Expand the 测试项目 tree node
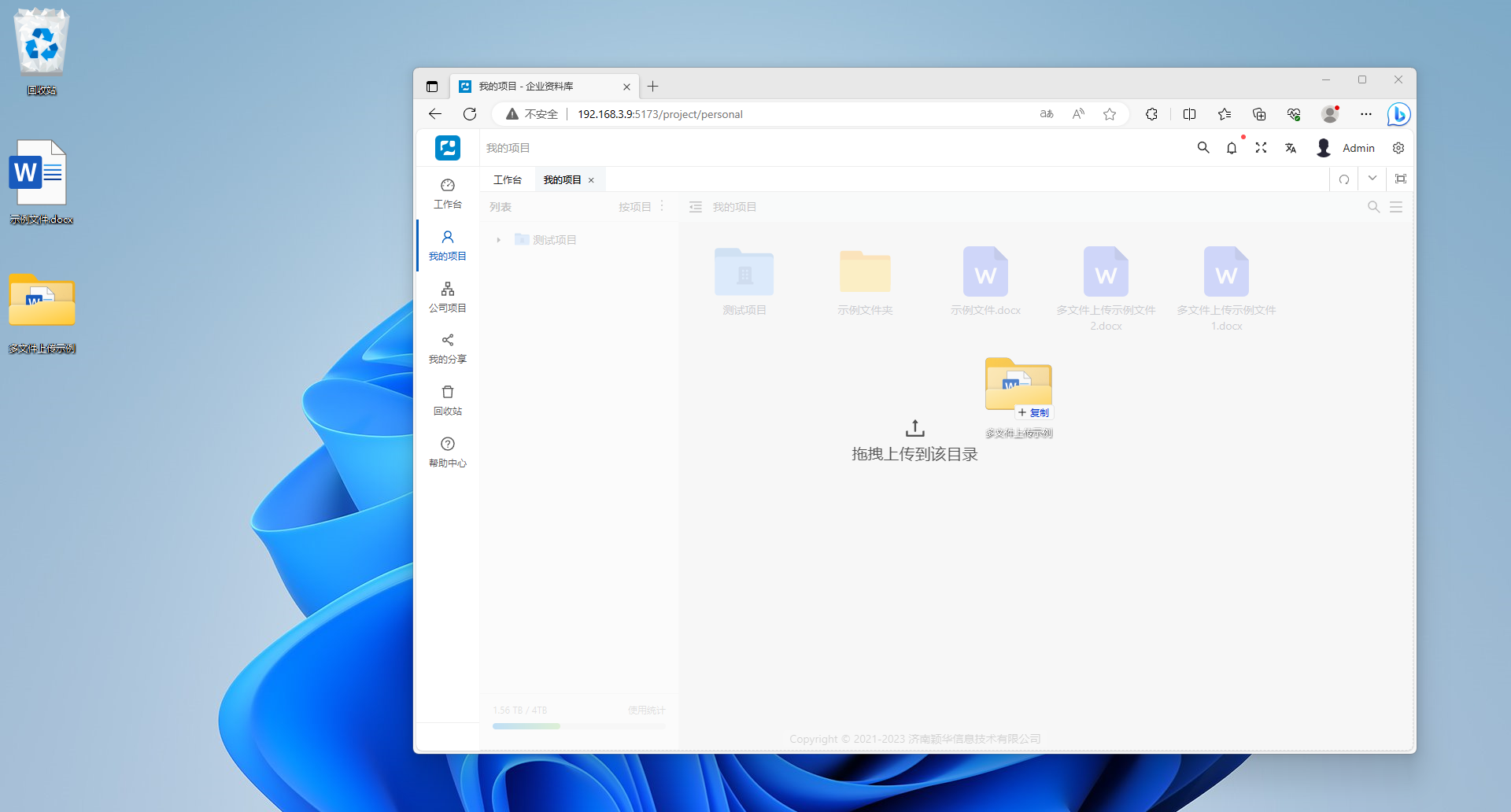 498,240
